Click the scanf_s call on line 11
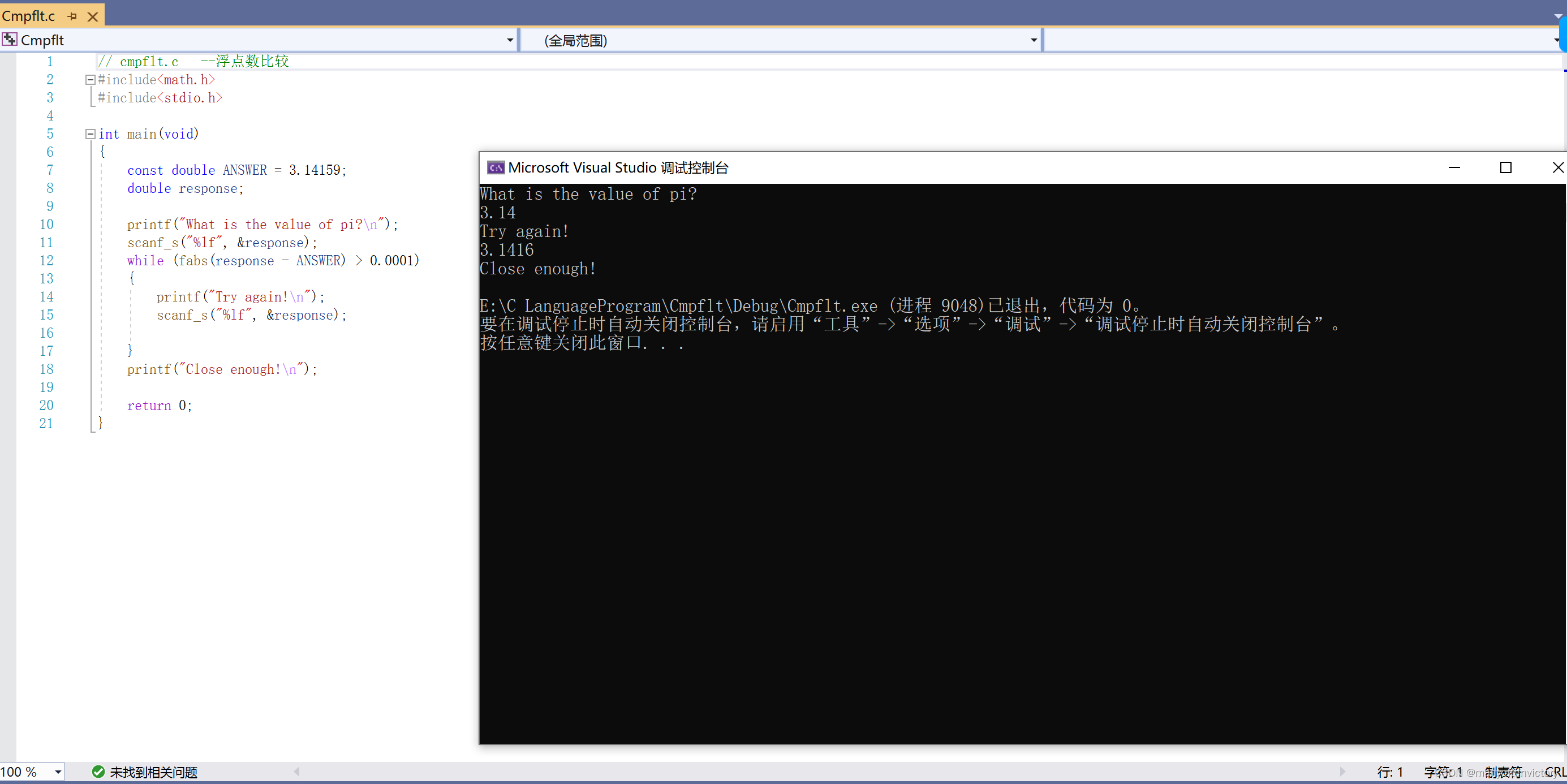This screenshot has width=1567, height=784. point(222,242)
